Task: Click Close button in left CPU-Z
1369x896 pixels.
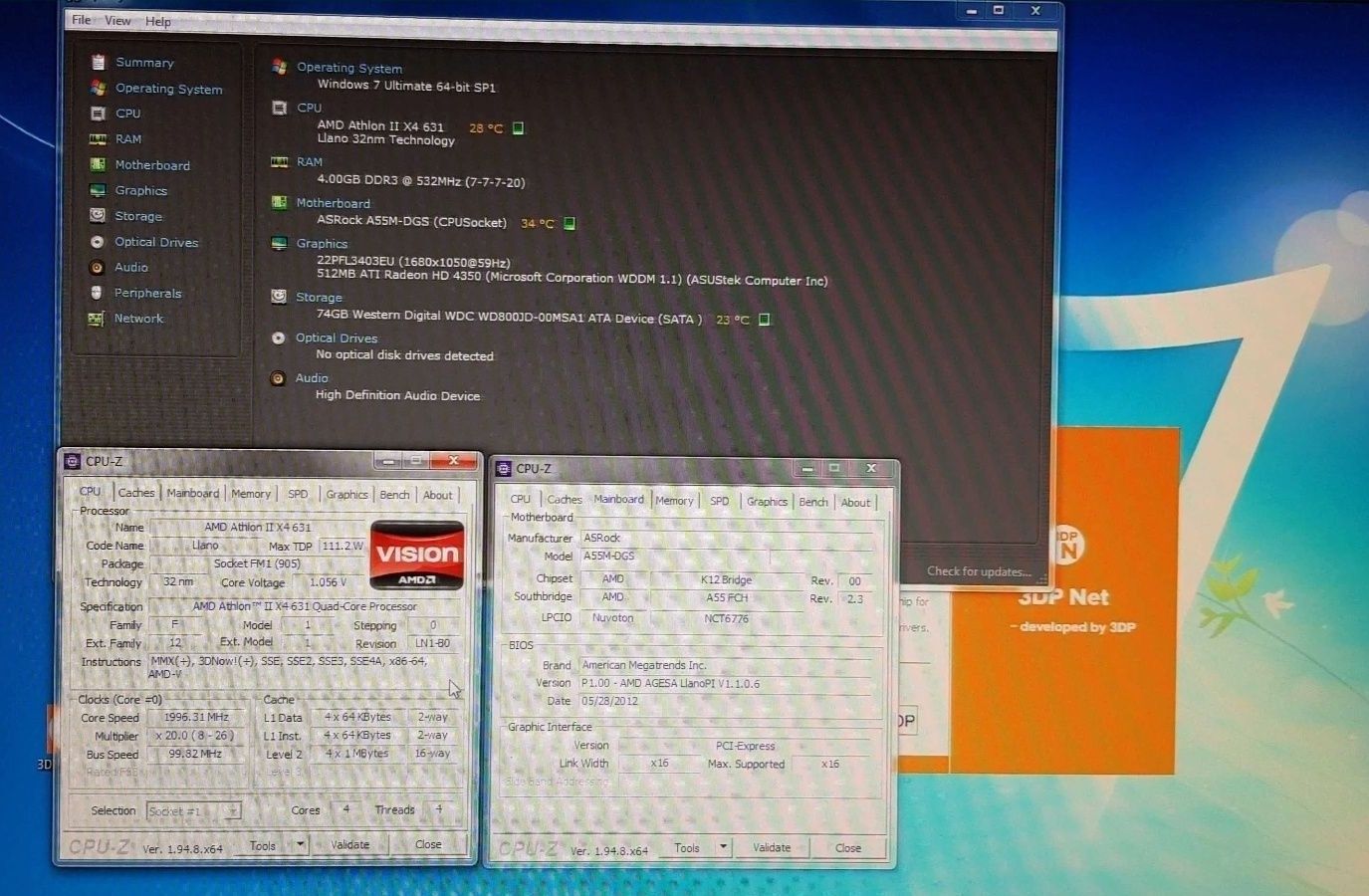Action: (428, 845)
